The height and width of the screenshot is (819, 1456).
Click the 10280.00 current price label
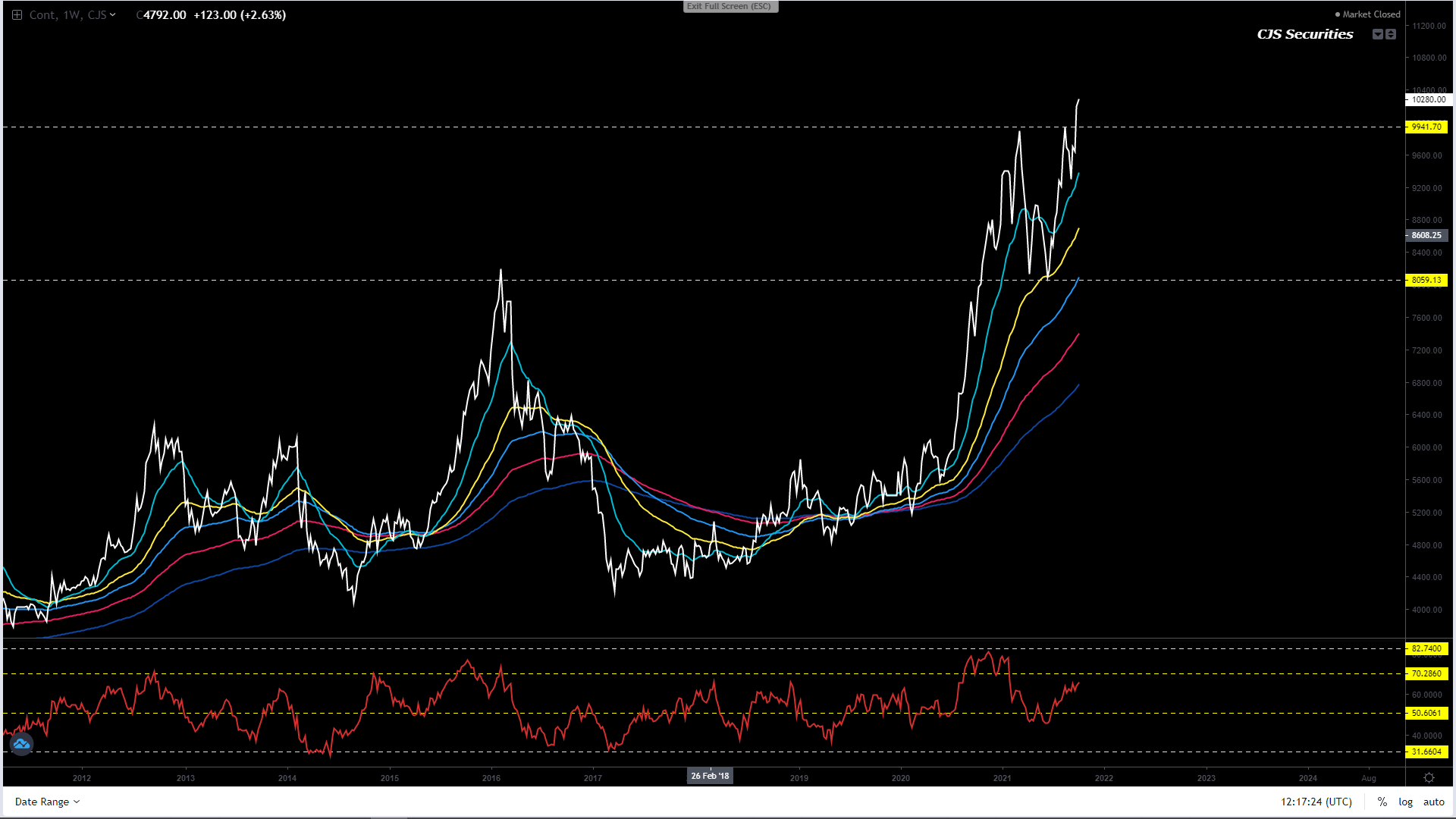point(1428,99)
